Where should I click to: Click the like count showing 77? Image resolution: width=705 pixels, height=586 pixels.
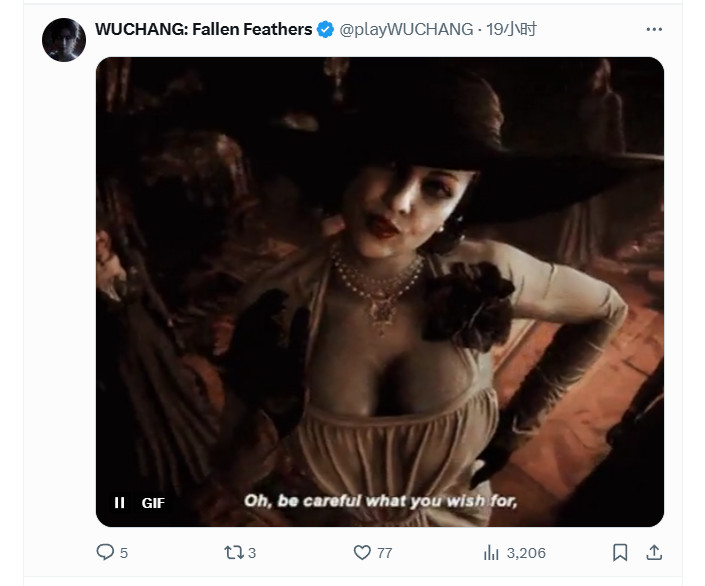pos(385,553)
